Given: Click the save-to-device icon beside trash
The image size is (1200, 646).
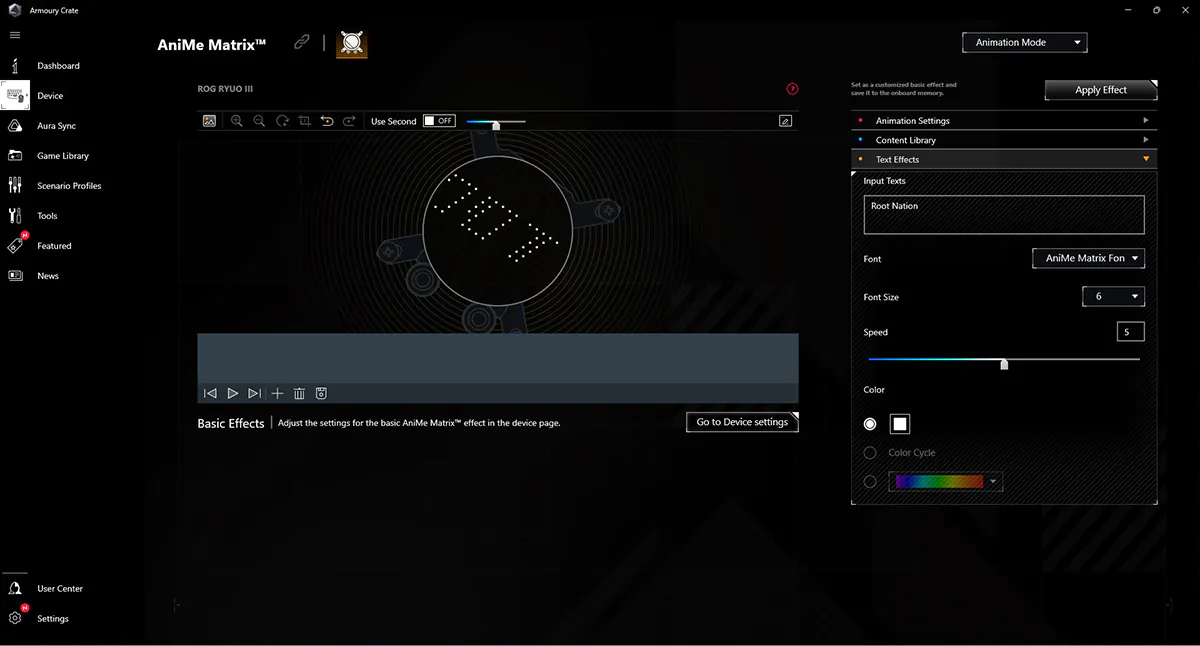Looking at the screenshot, I should click(321, 394).
